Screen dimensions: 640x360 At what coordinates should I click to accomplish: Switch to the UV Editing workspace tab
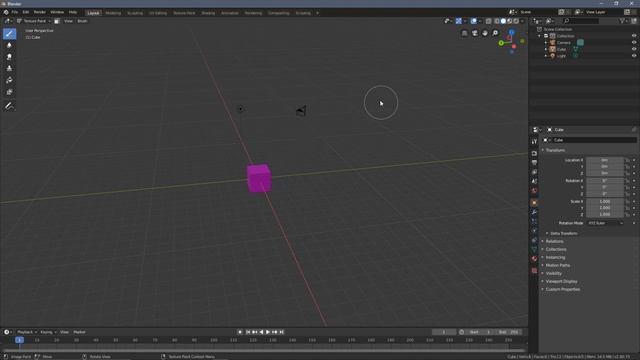point(158,13)
